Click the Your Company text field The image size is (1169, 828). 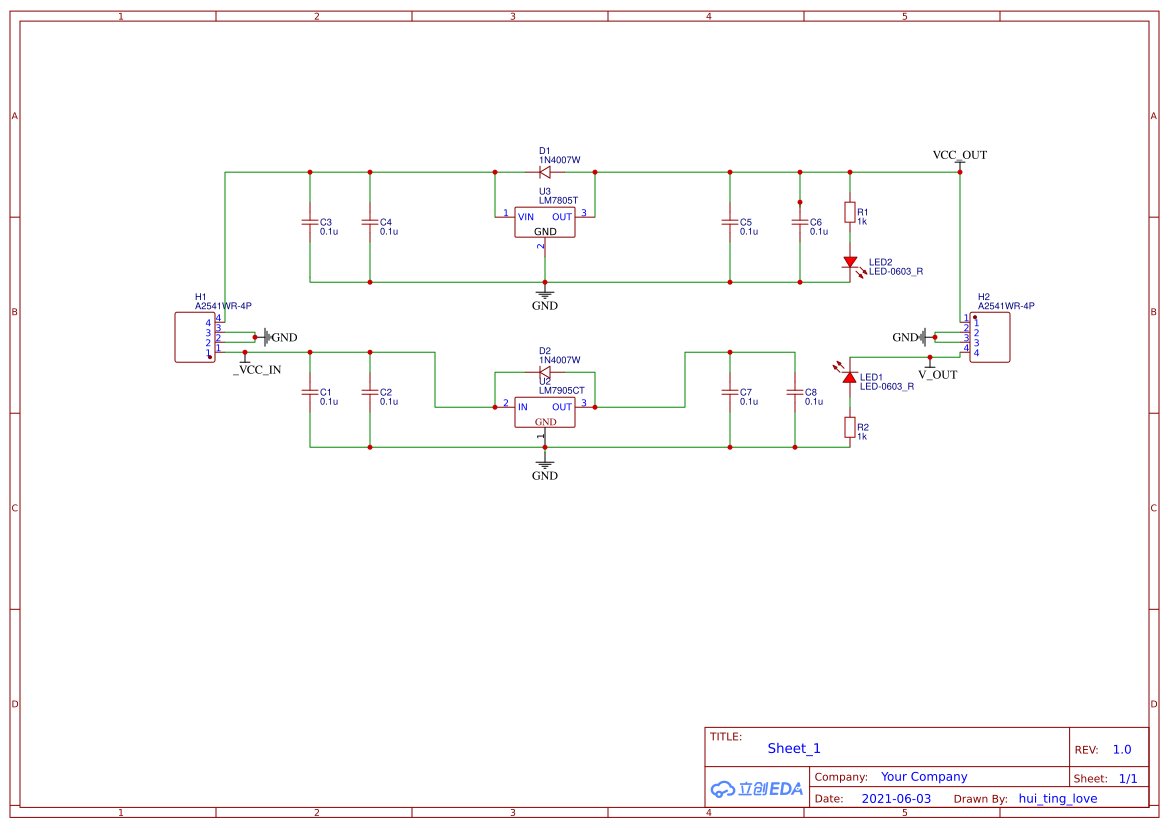click(x=924, y=777)
